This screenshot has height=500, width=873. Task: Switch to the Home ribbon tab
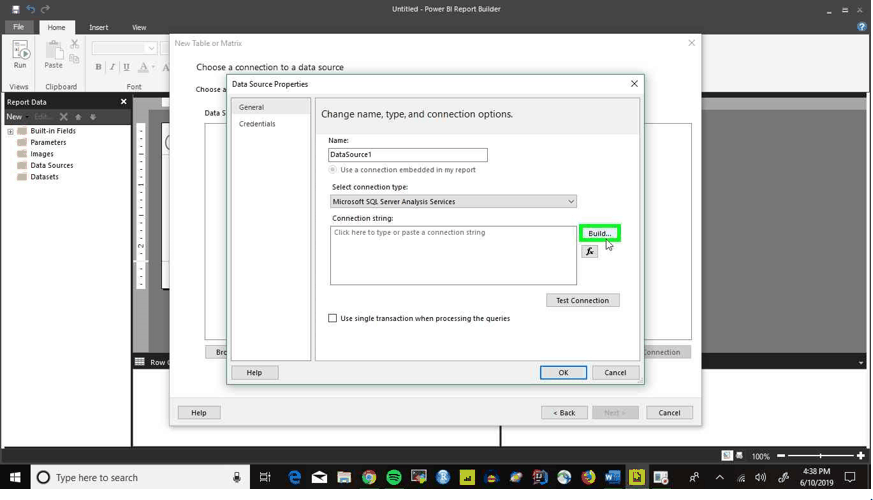[x=56, y=27]
